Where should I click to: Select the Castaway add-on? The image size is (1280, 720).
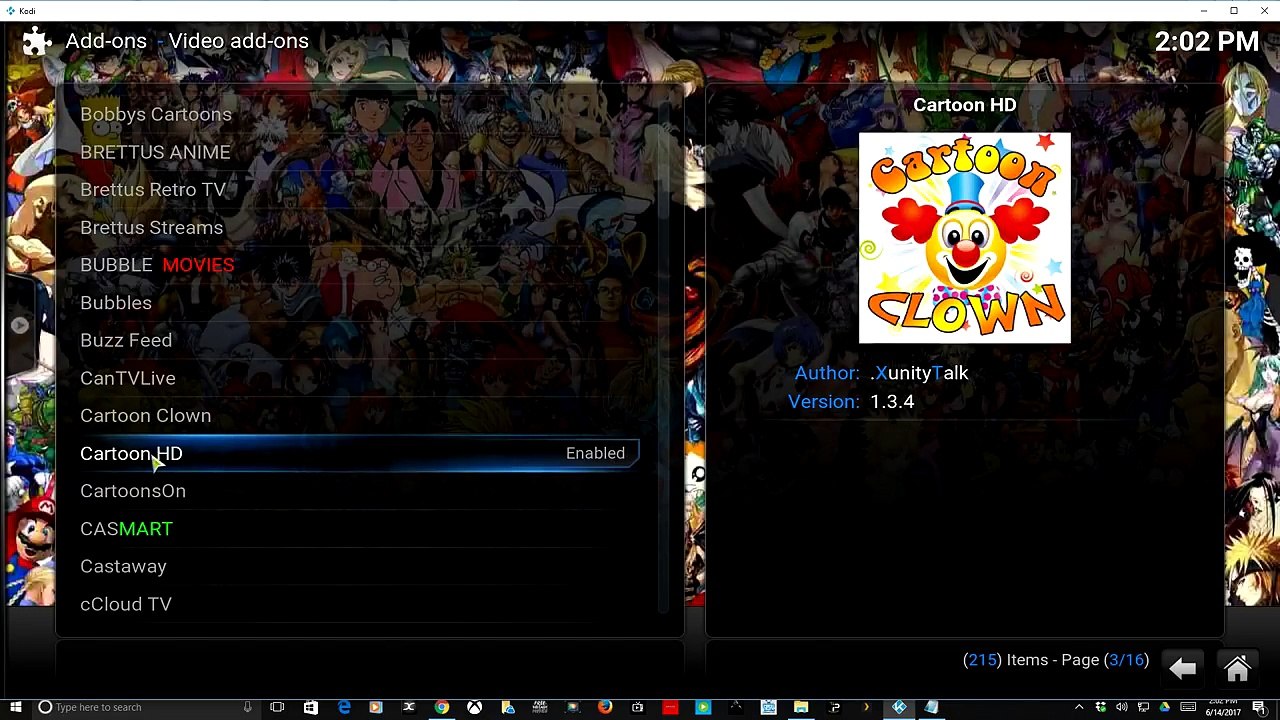pos(124,566)
